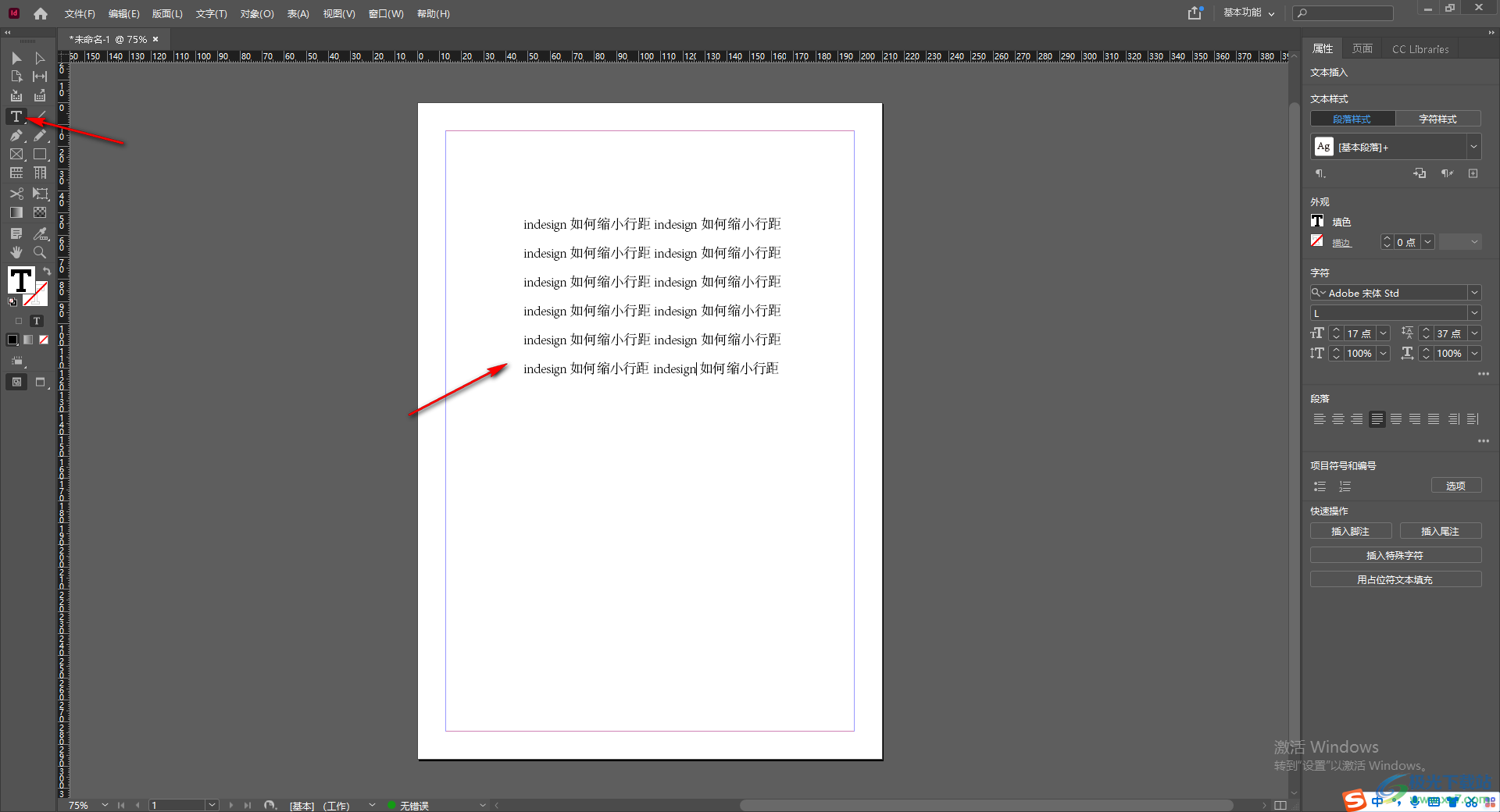
Task: Open the Adobe 宋体 Std font dropdown
Action: pos(1474,293)
